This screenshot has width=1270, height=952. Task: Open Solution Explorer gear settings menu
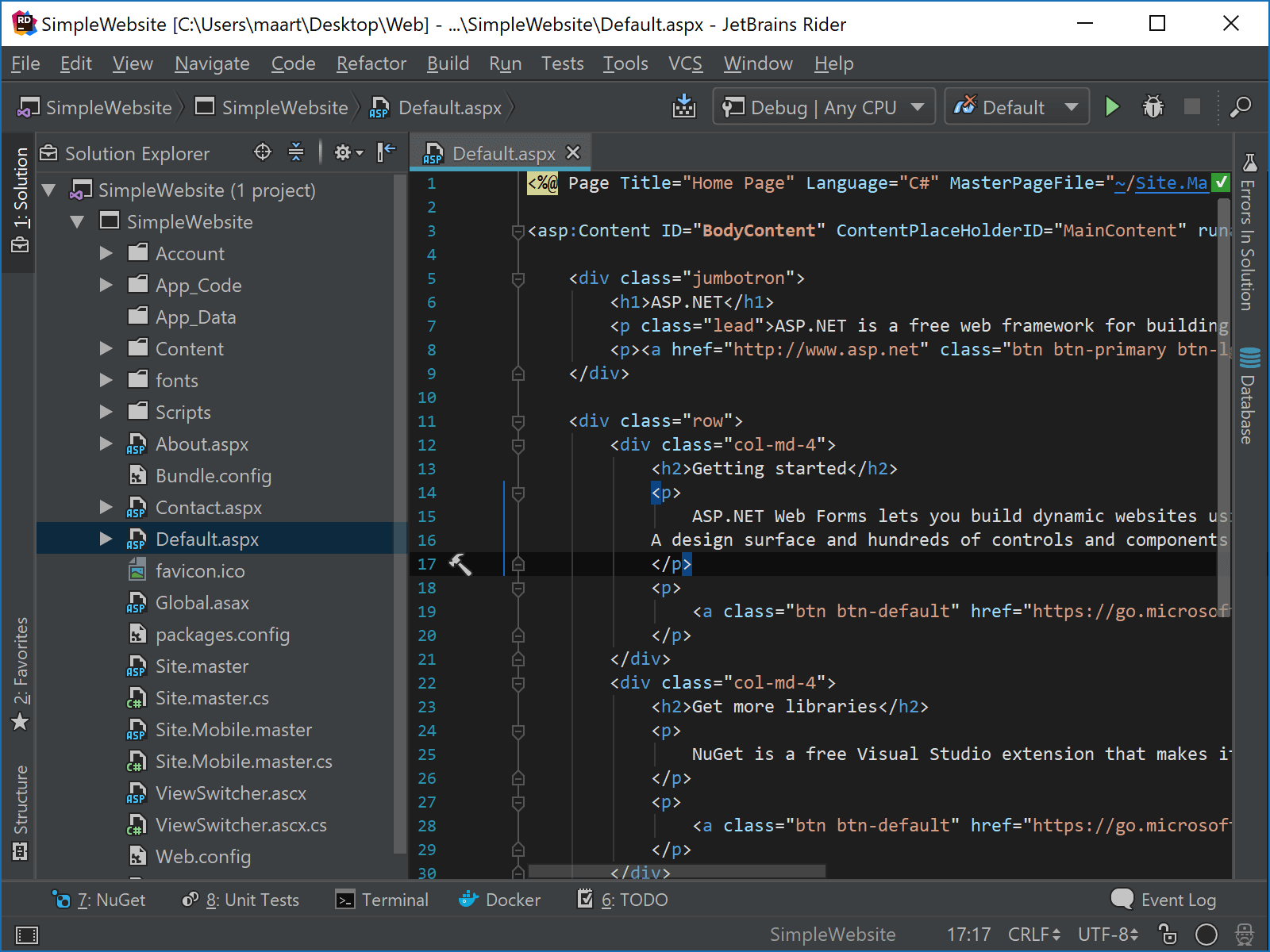point(348,152)
